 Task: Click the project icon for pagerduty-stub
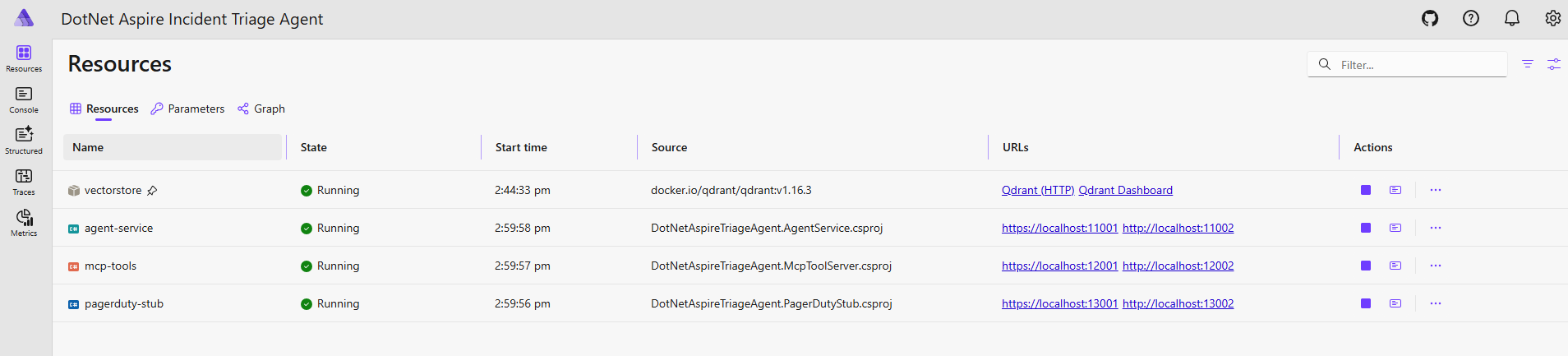pyautogui.click(x=73, y=304)
